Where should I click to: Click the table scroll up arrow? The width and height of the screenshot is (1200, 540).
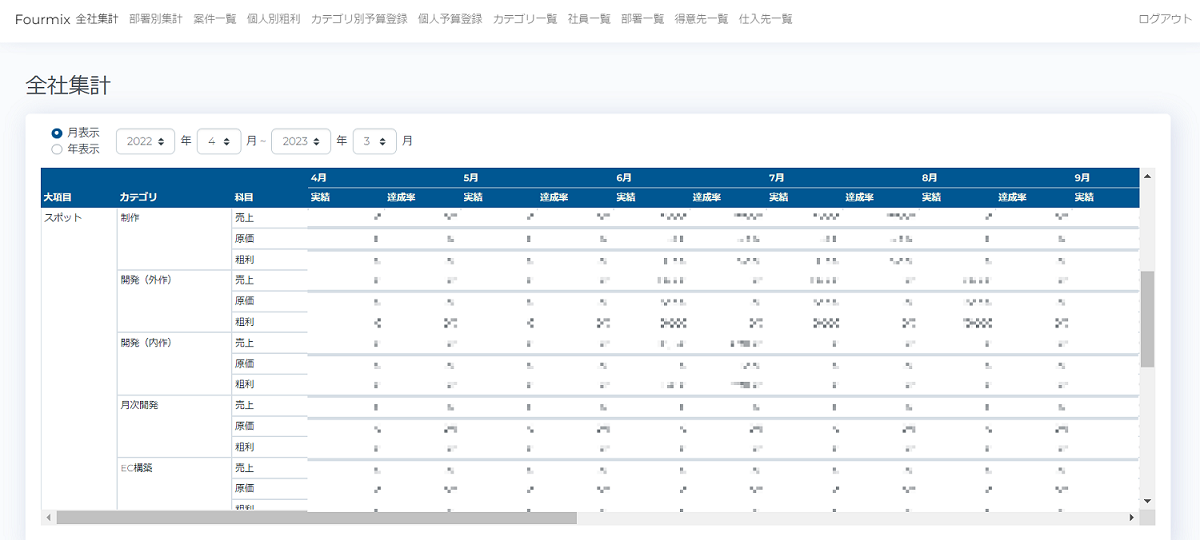[x=1147, y=176]
